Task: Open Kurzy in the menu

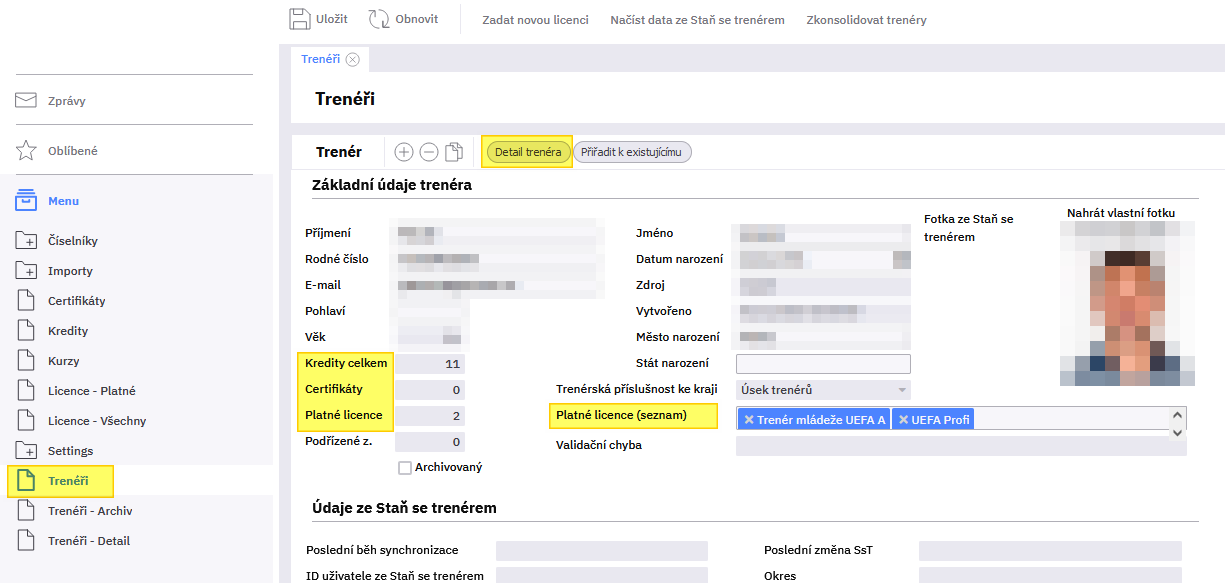Action: (64, 361)
